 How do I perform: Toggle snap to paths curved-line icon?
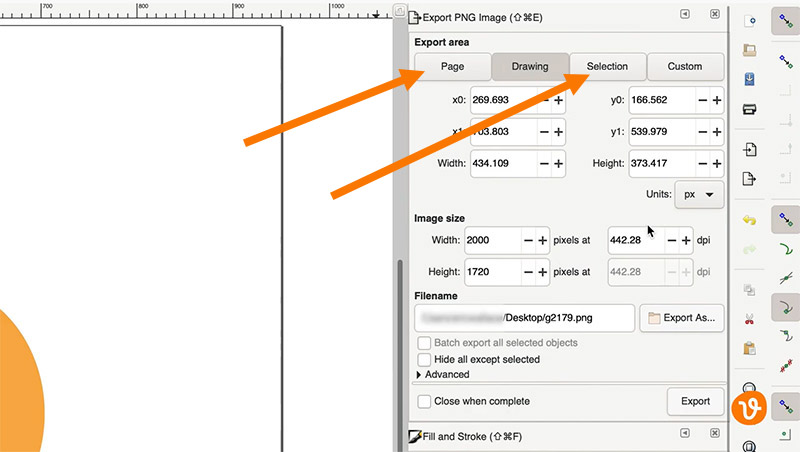click(x=786, y=249)
